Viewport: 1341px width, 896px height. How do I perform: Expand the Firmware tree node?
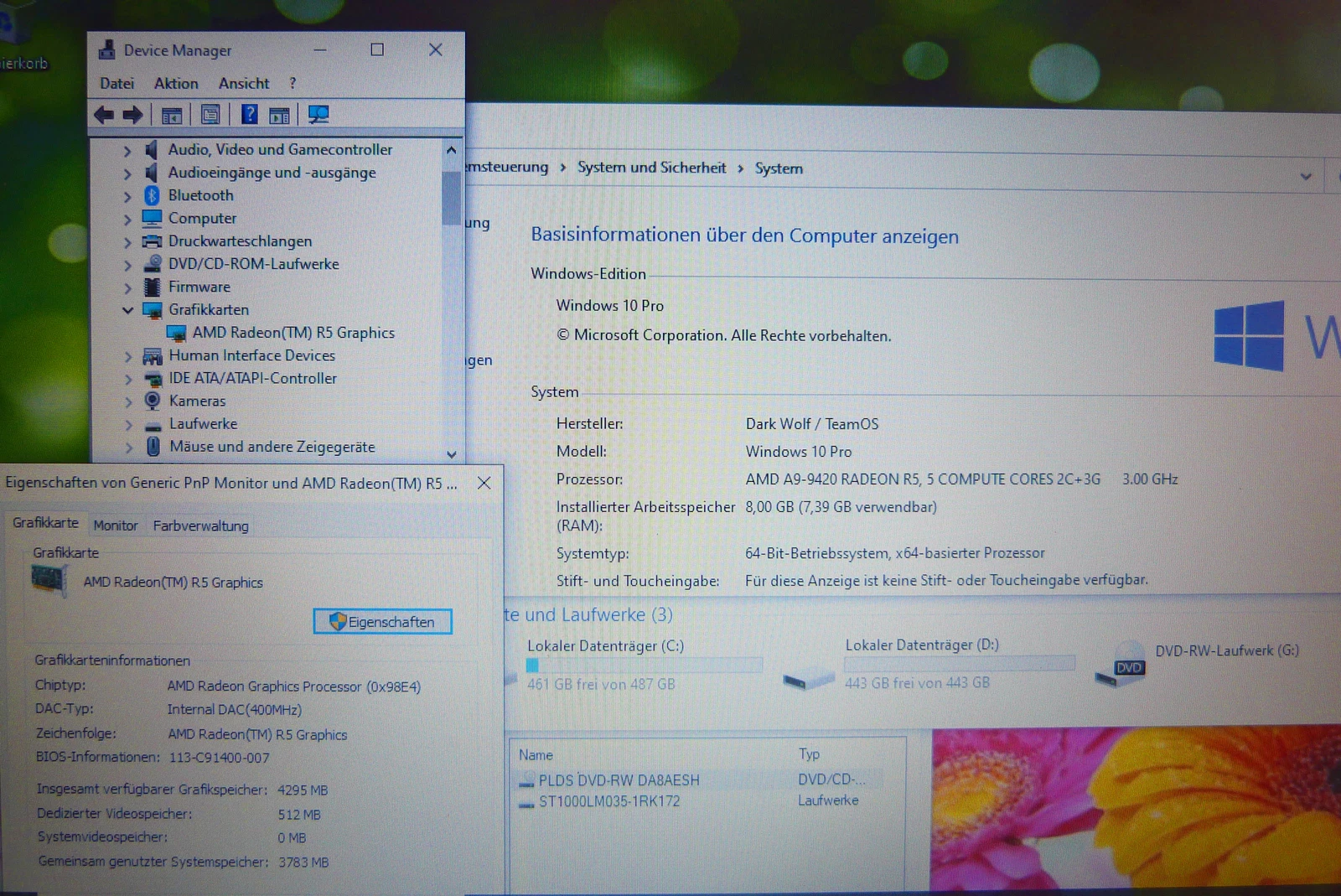click(x=127, y=287)
